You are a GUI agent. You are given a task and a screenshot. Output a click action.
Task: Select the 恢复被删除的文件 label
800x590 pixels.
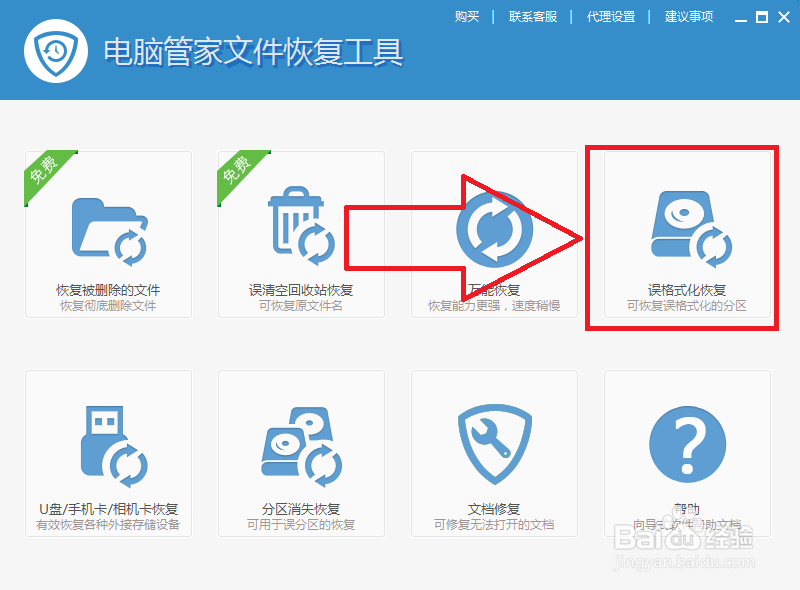click(x=108, y=290)
